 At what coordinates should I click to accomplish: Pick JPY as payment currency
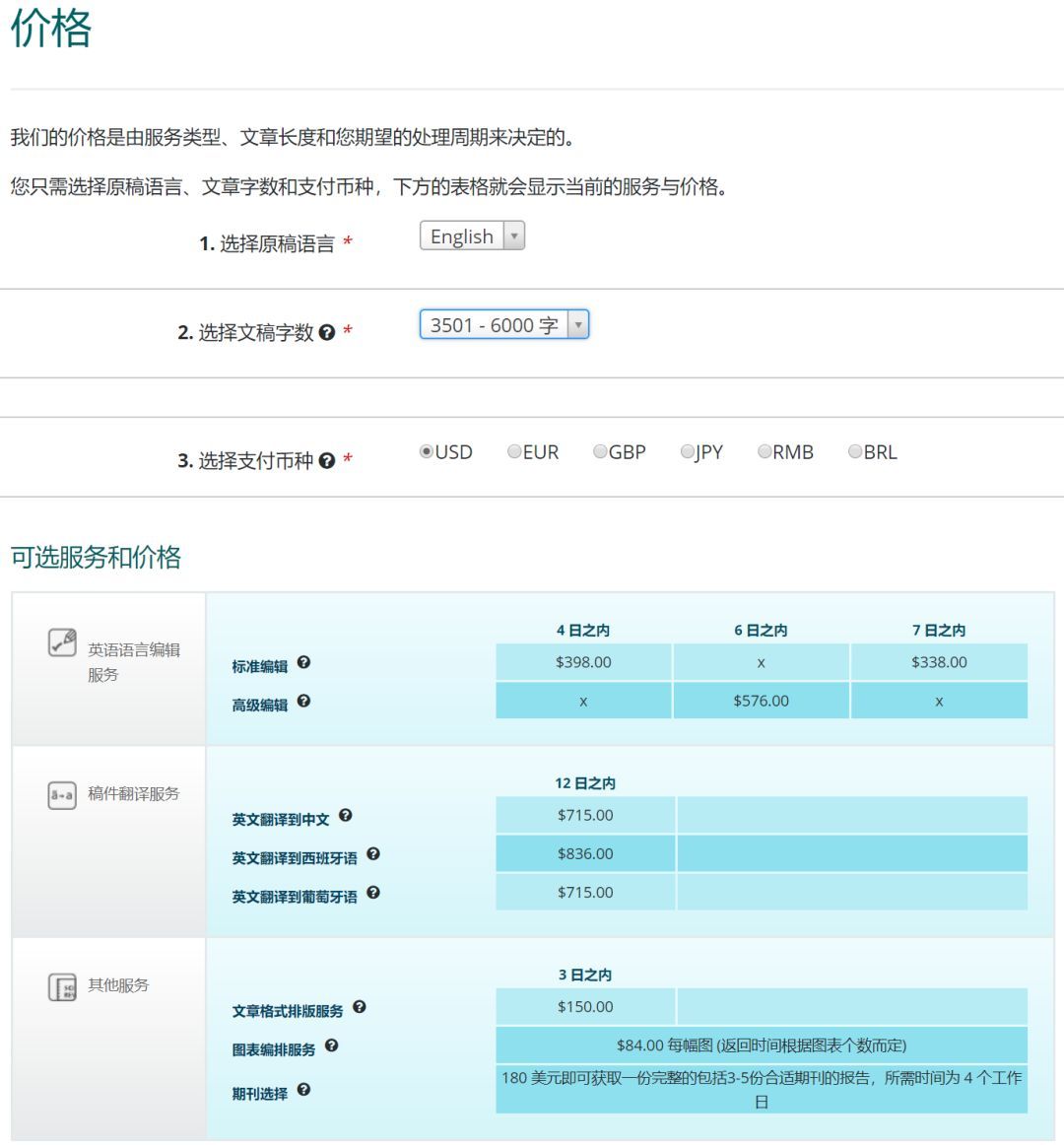[687, 452]
